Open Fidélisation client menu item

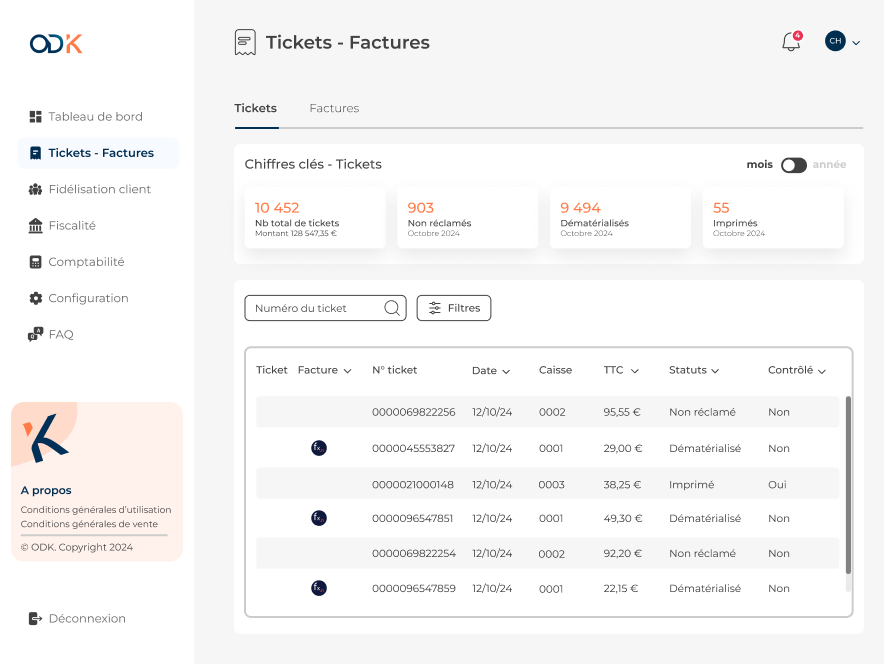click(99, 189)
